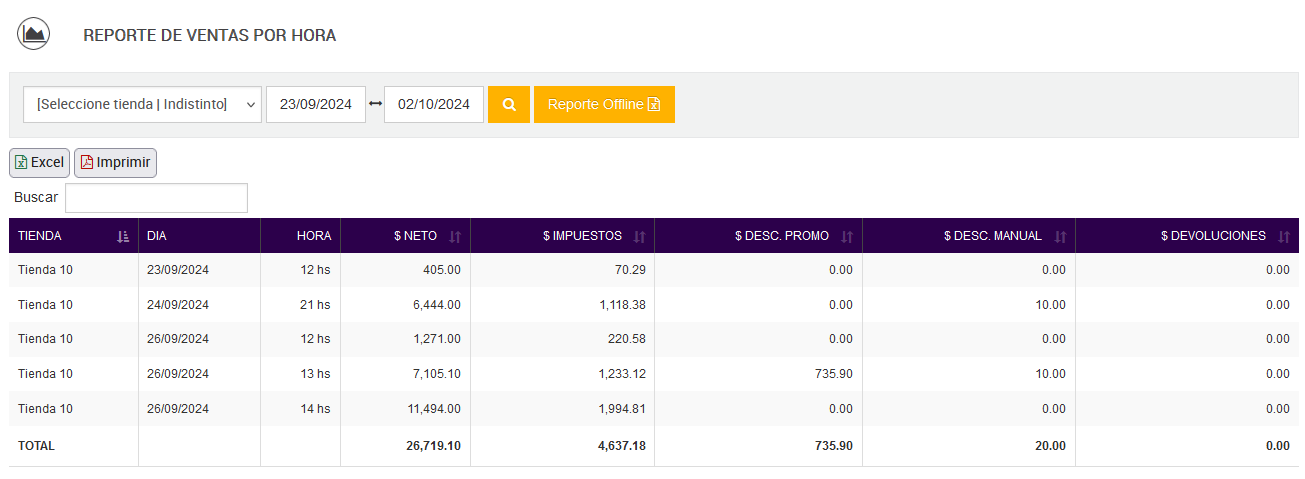Select the row for 24/09/2024 21 hs
Image resolution: width=1305 pixels, height=479 pixels.
point(654,305)
